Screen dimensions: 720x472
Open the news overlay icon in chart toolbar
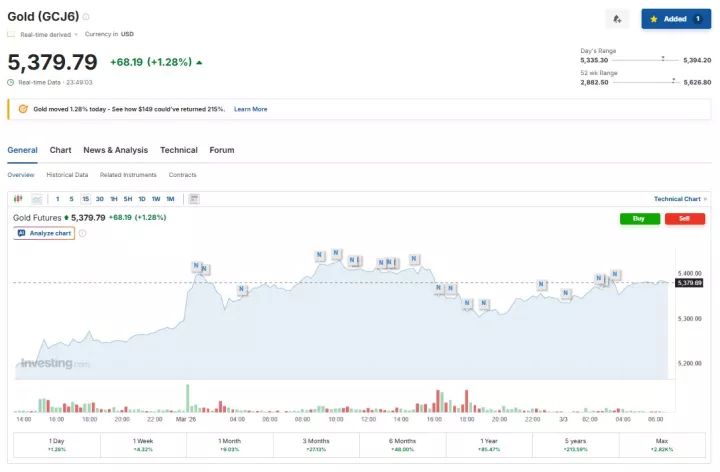point(194,199)
